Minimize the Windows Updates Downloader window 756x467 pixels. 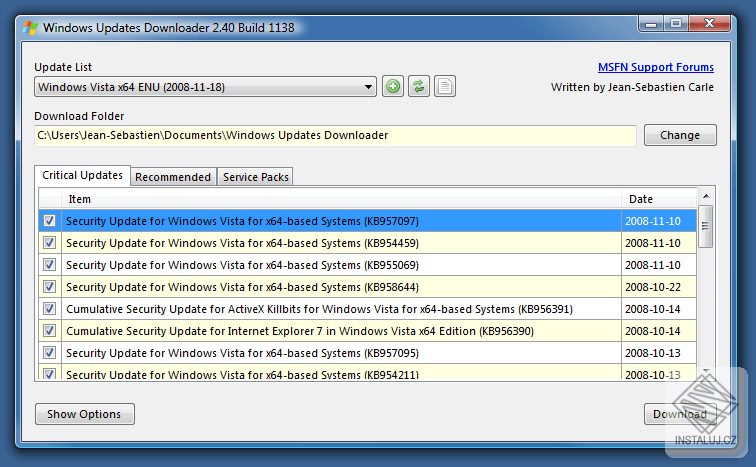tap(651, 24)
